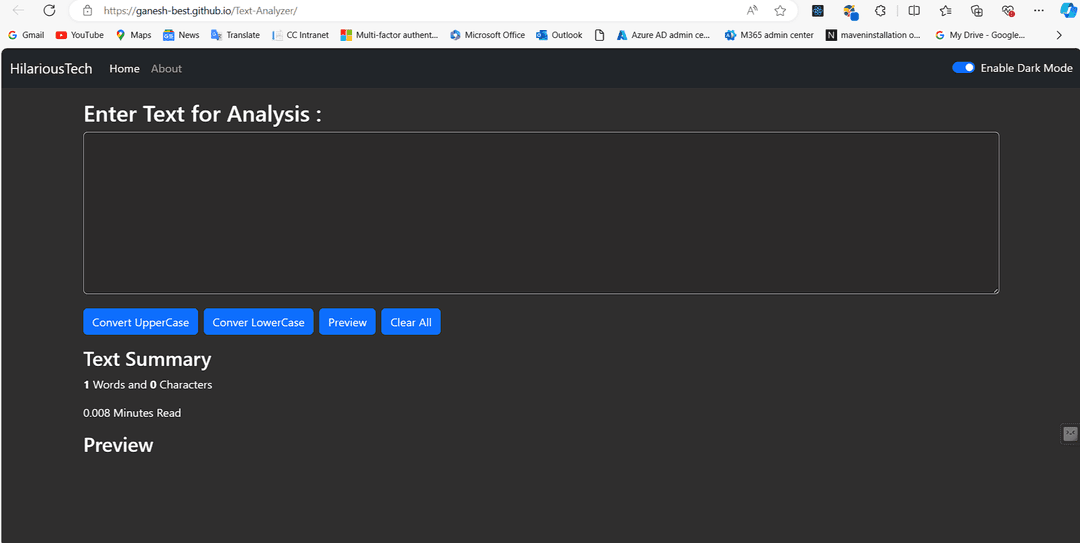Open Split screen icon
Image resolution: width=1080 pixels, height=543 pixels.
(914, 10)
